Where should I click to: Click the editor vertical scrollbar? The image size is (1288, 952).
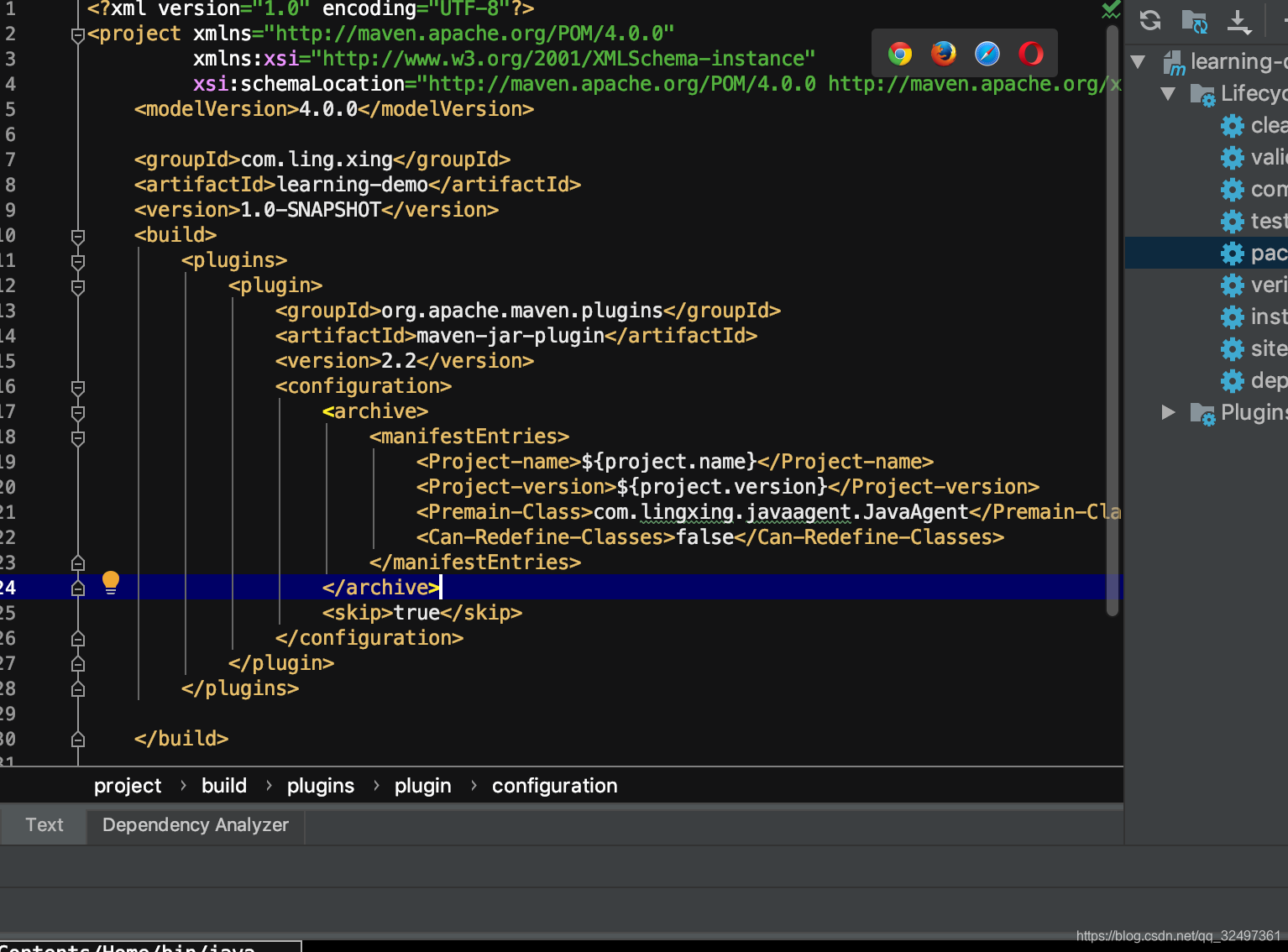[x=1113, y=319]
